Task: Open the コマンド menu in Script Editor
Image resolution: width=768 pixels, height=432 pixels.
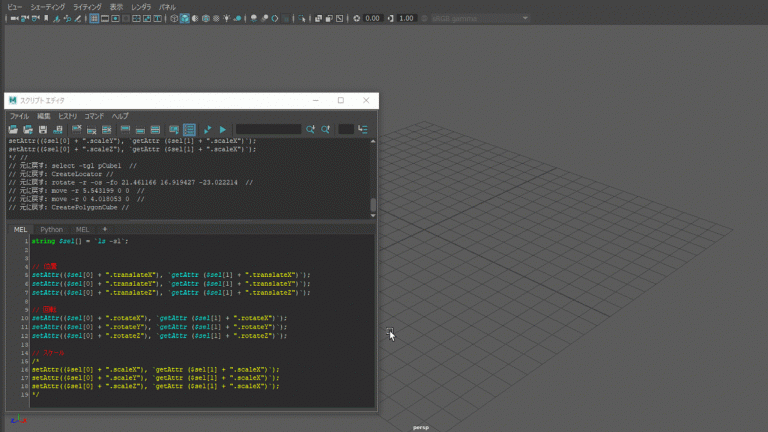Action: [94, 116]
